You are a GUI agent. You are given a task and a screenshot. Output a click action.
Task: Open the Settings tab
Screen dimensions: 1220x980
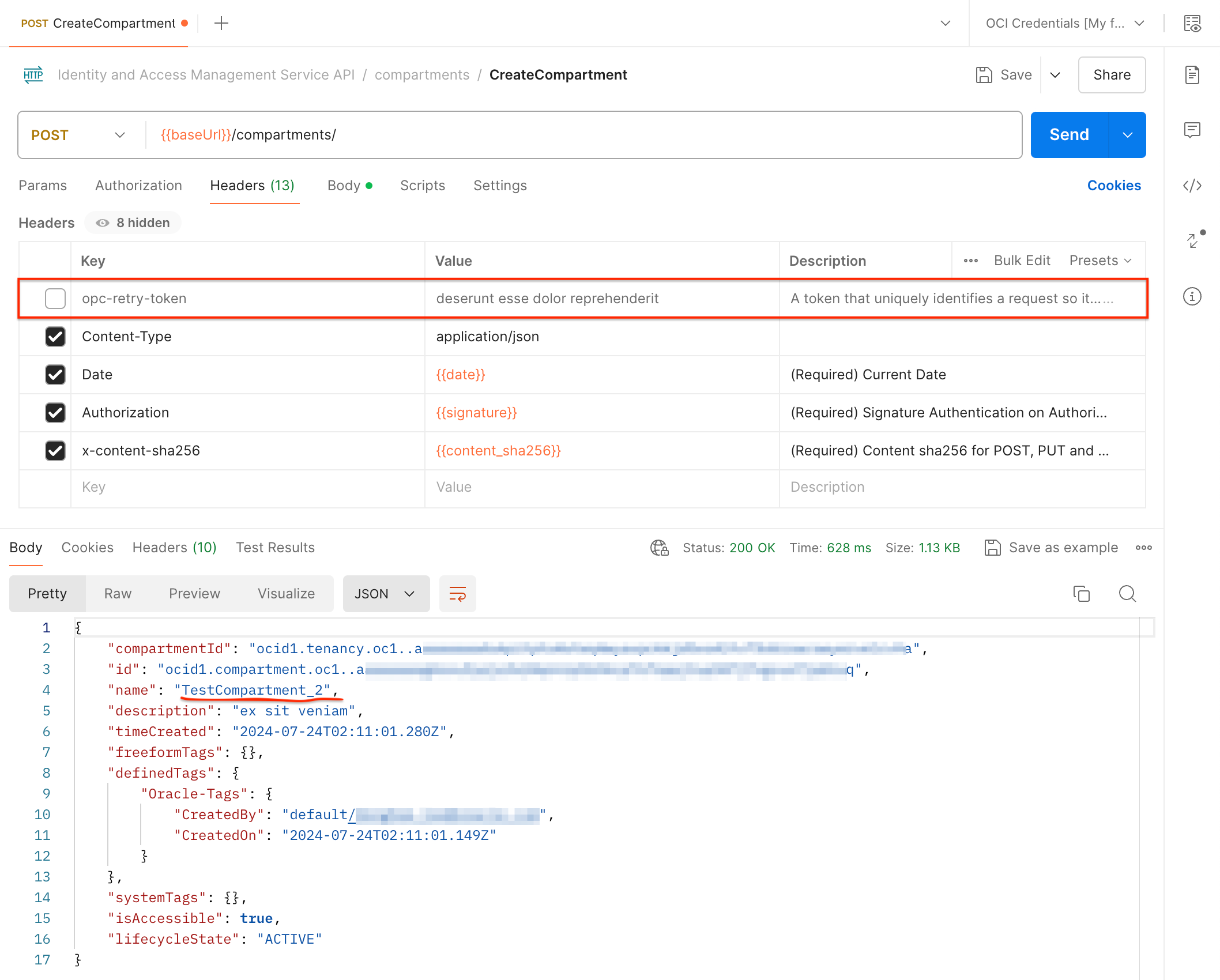point(500,186)
